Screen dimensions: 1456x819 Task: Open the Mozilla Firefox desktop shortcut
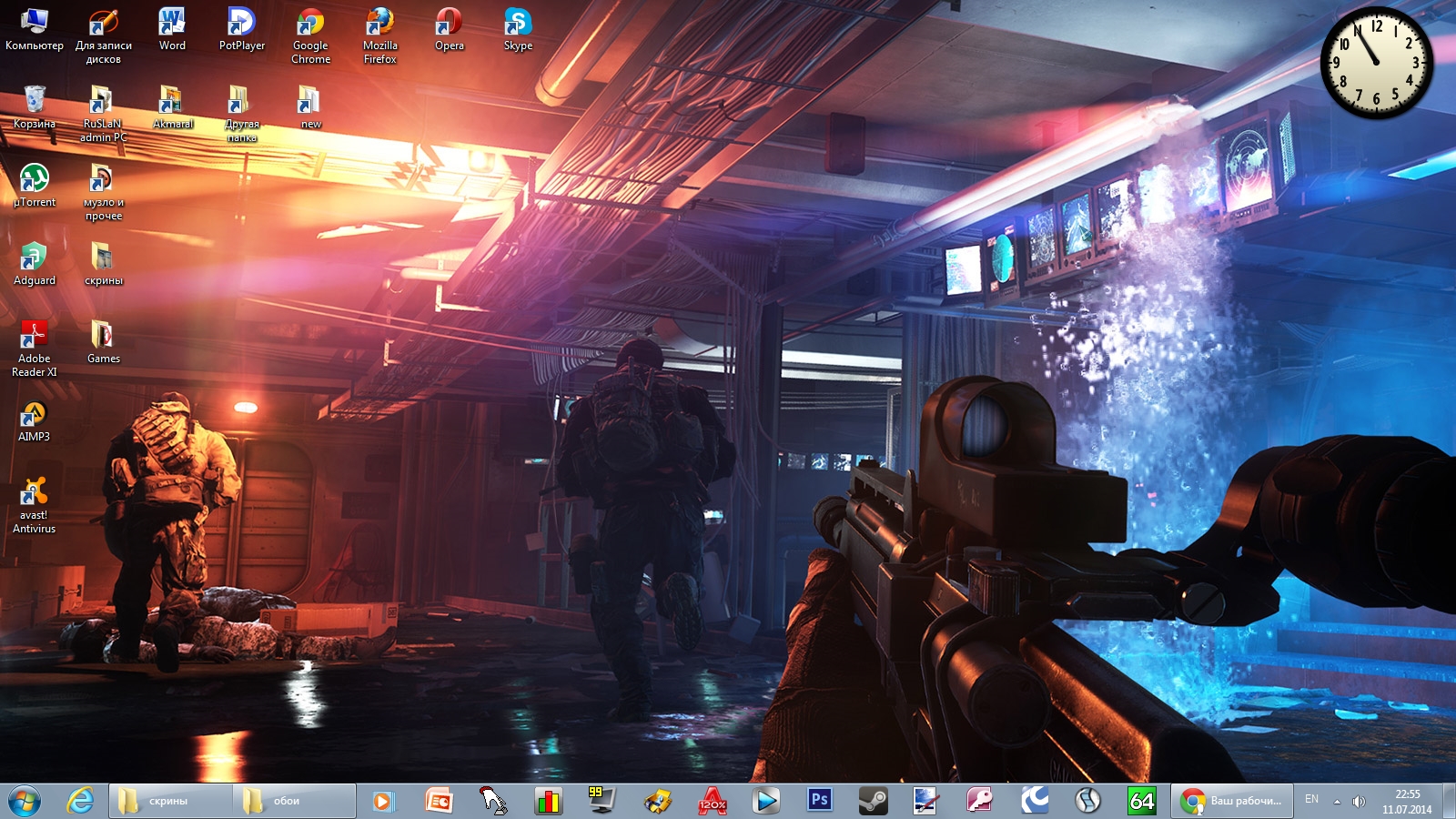379,36
